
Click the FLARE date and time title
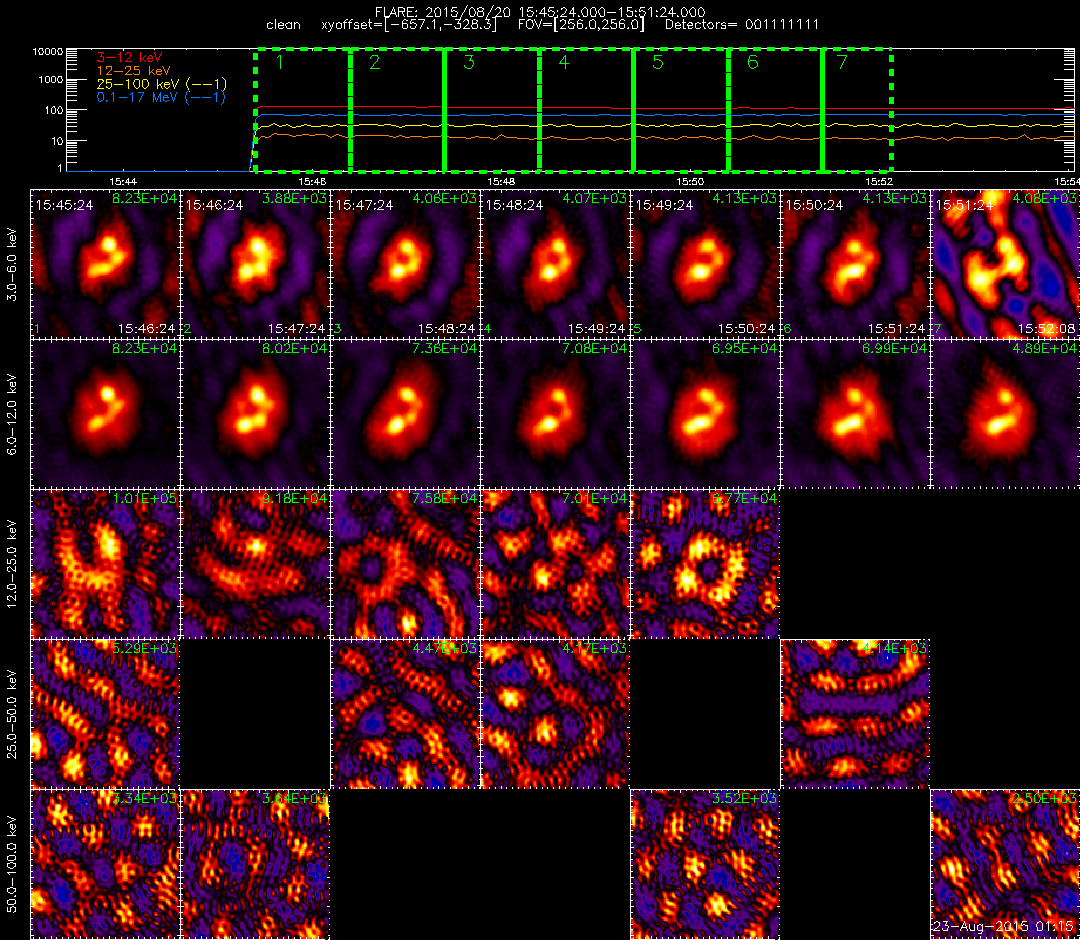(540, 12)
